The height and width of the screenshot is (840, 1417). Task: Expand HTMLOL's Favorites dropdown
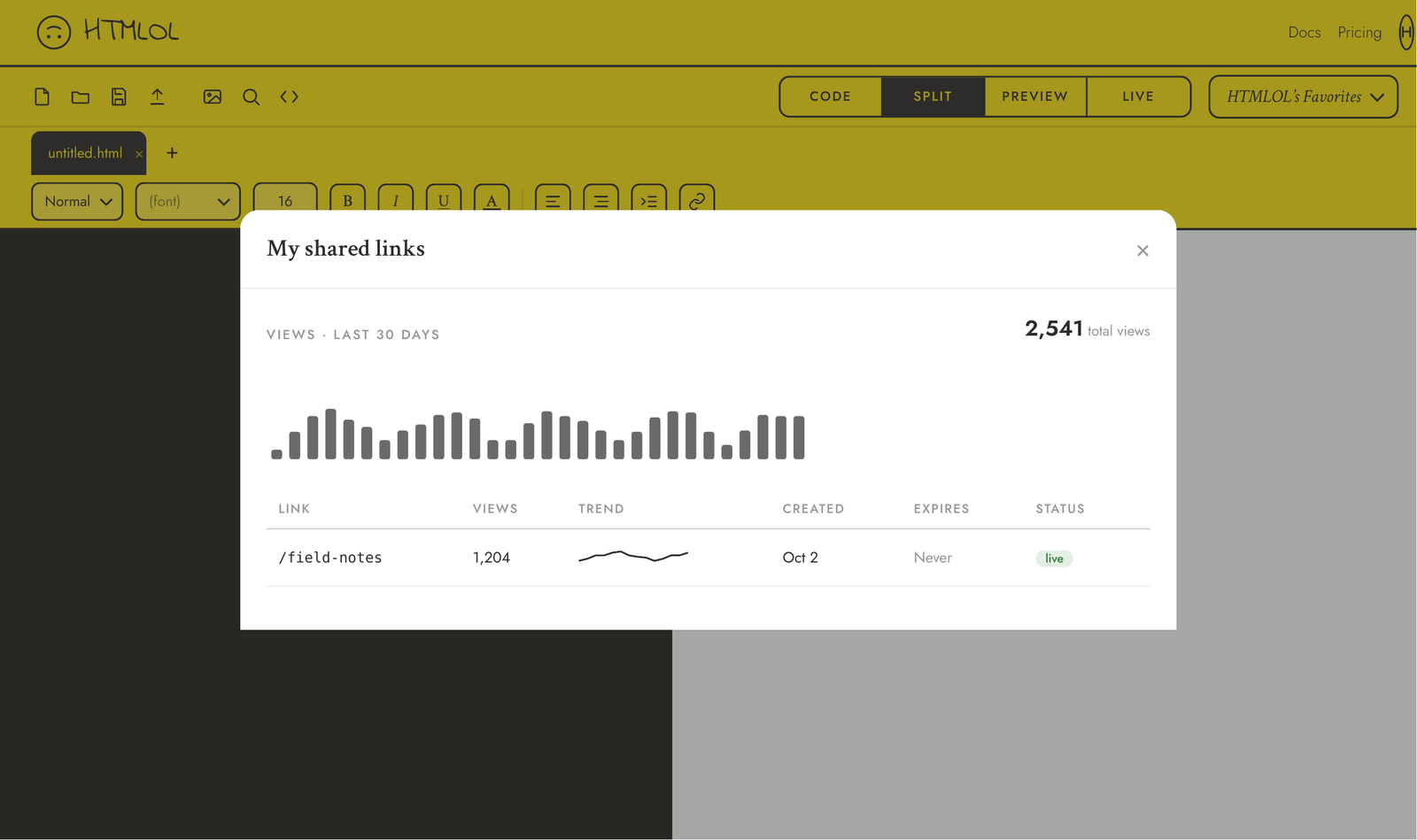(x=1303, y=96)
